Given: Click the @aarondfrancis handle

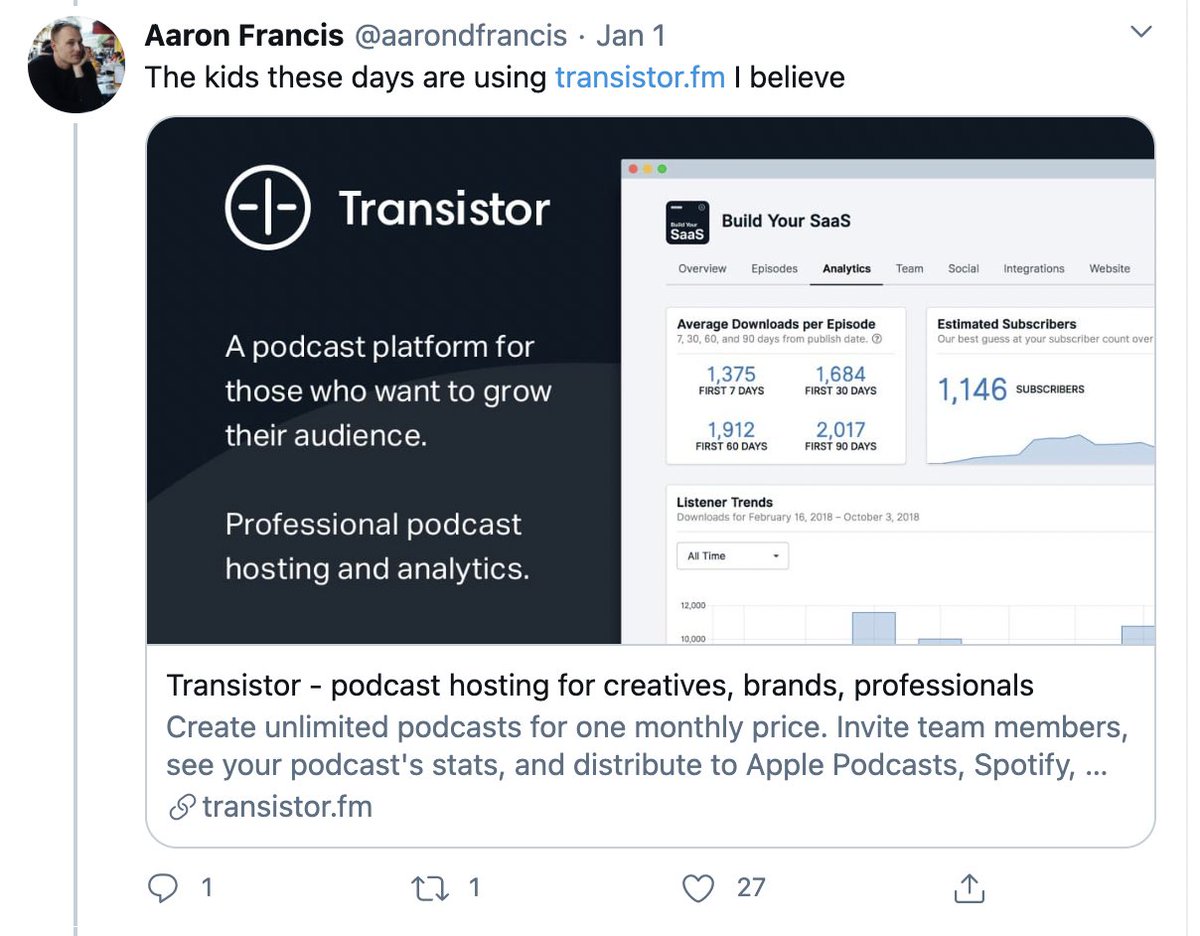Looking at the screenshot, I should coord(458,36).
